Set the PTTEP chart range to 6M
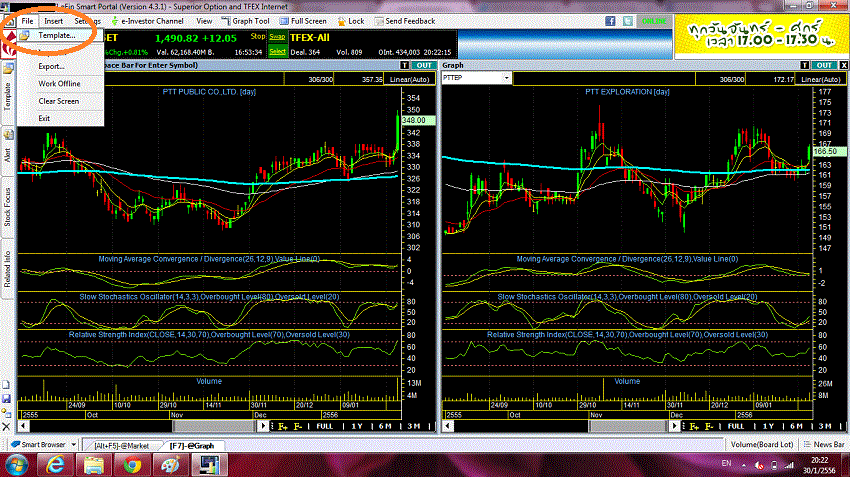 pyautogui.click(x=796, y=427)
